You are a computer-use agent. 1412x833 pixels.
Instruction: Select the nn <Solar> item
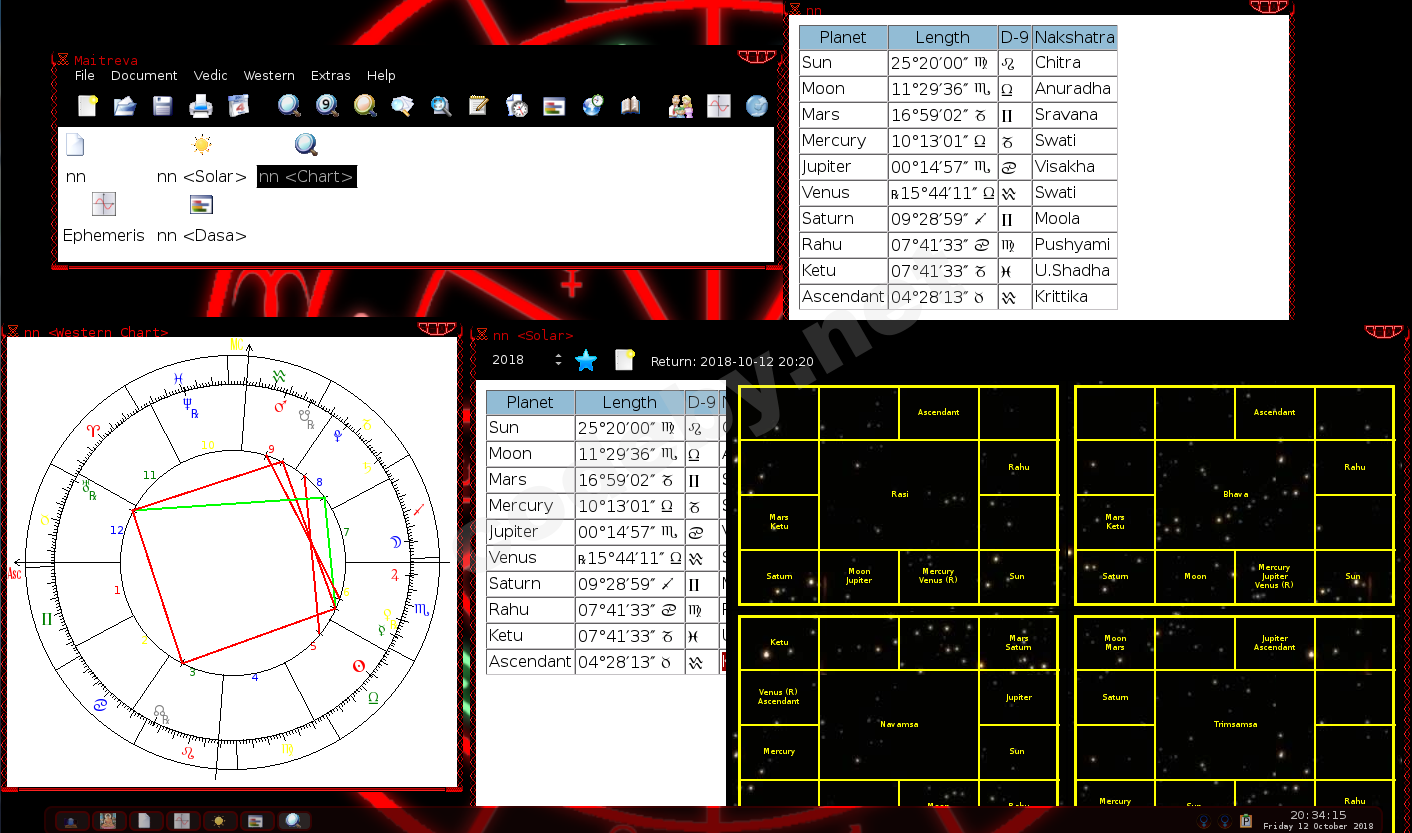[x=202, y=177]
